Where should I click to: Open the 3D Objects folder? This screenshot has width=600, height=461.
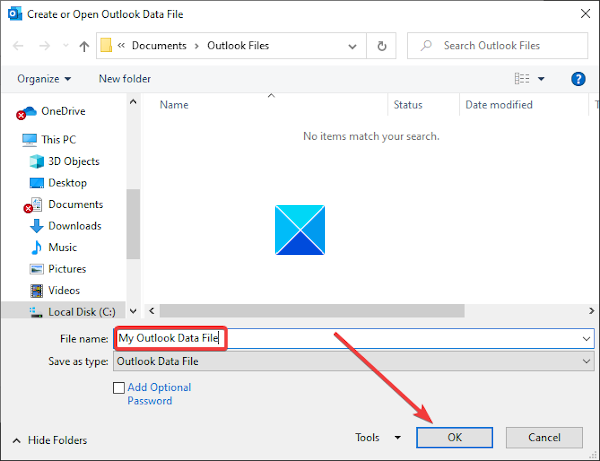coord(74,161)
